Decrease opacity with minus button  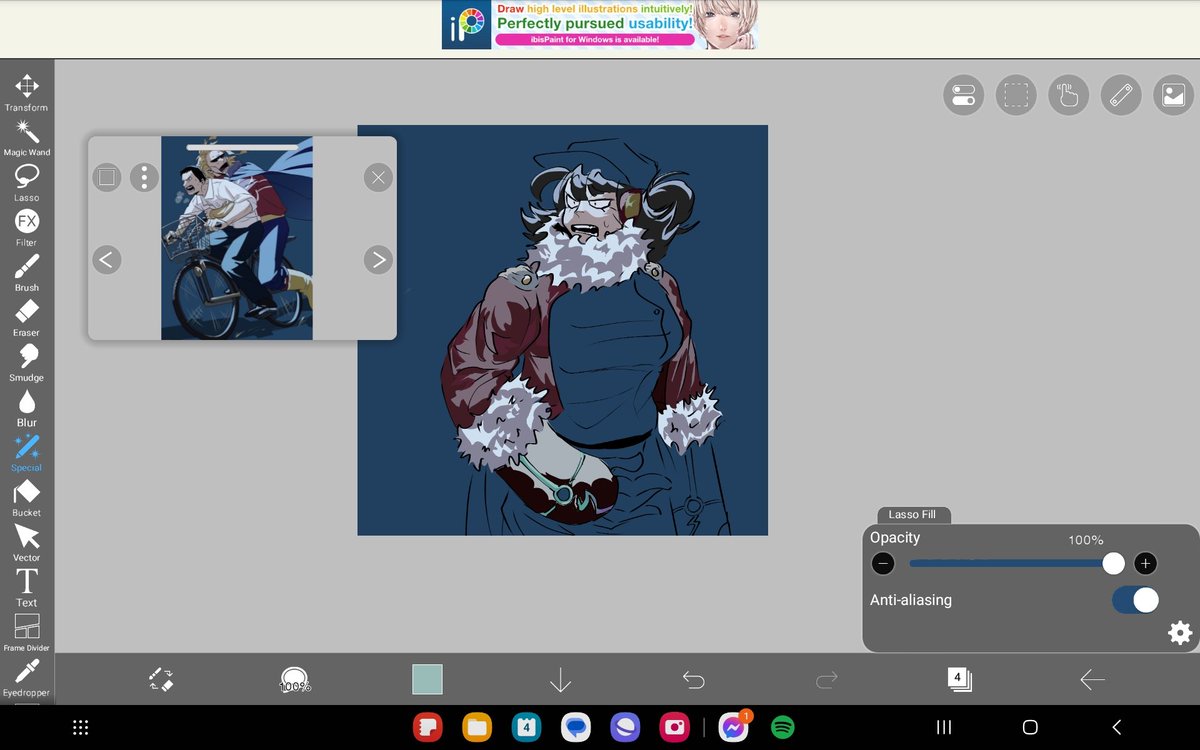[x=883, y=564]
